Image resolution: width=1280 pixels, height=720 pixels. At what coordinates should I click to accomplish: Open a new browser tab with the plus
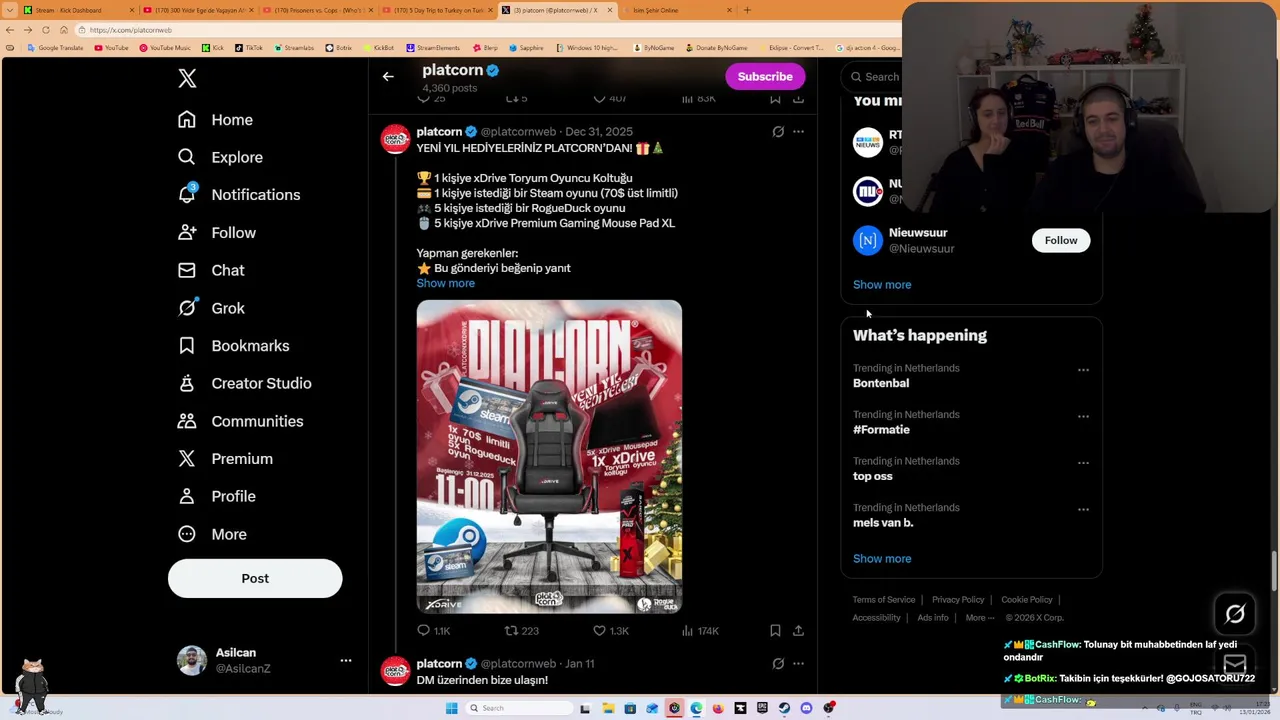click(747, 10)
